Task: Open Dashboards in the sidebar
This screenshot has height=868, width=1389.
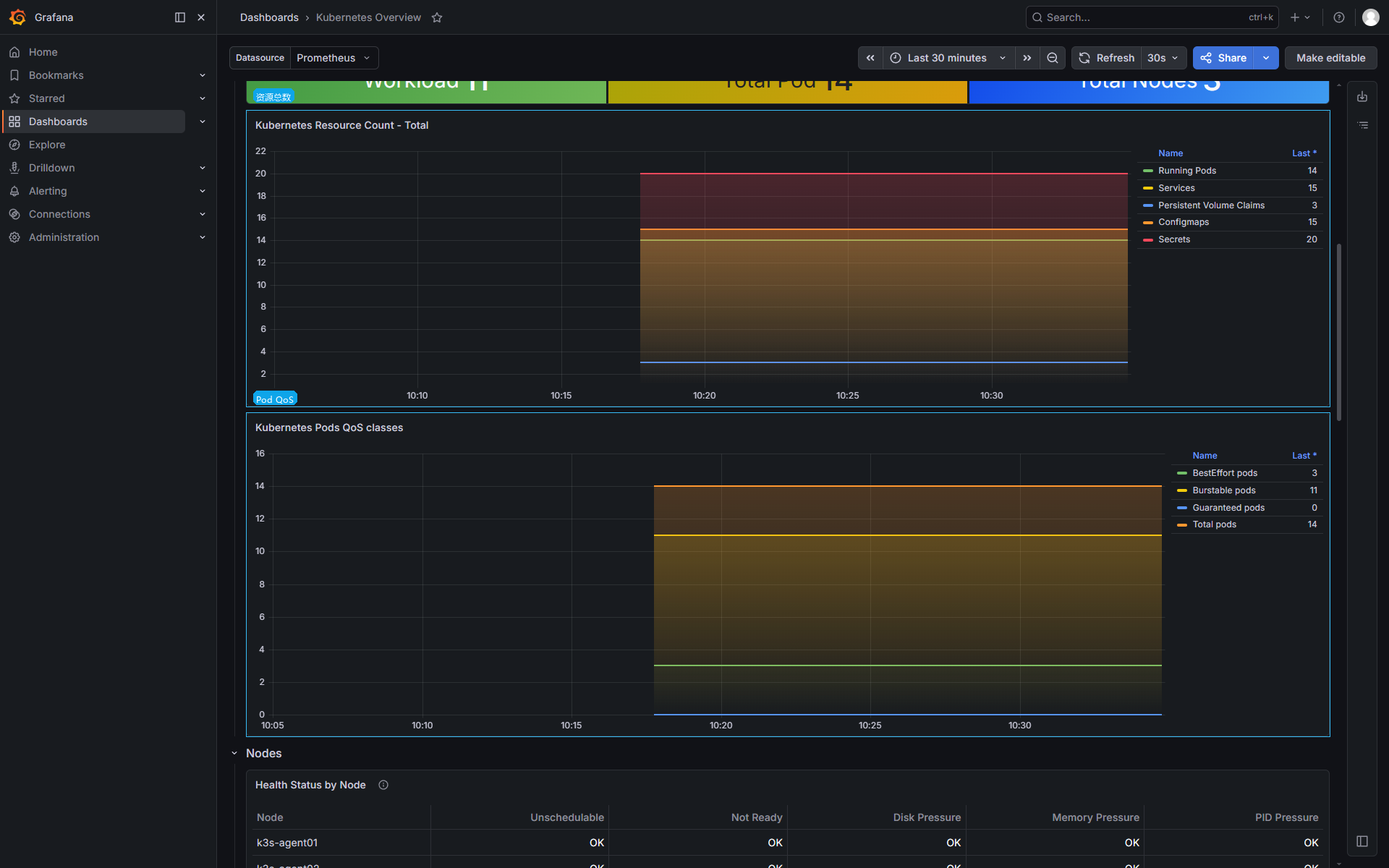Action: point(58,122)
